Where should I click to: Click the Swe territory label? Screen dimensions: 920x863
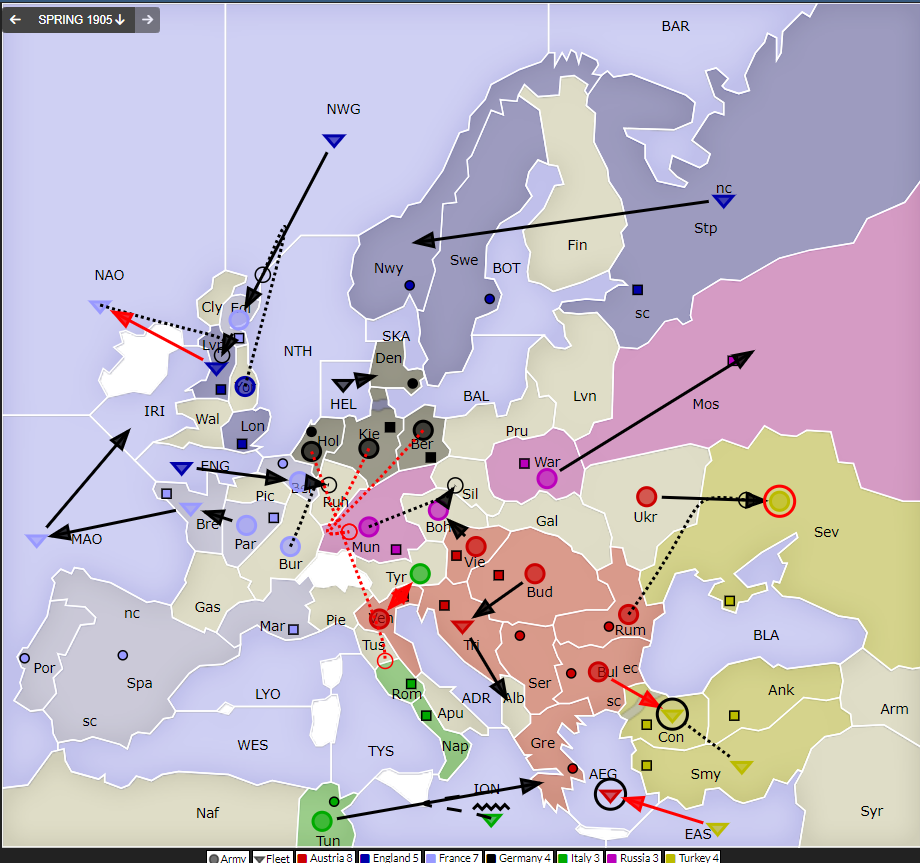[x=464, y=260]
